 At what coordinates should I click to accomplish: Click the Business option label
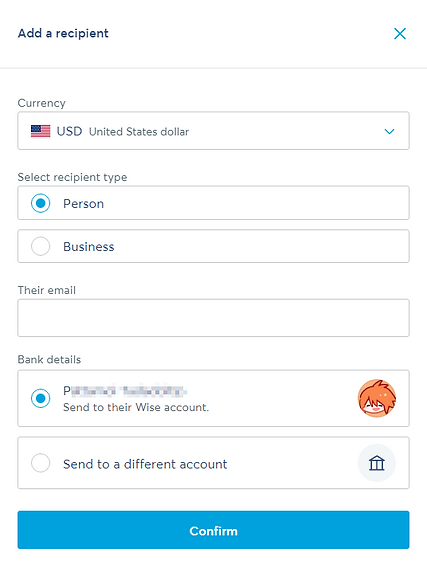pos(89,247)
